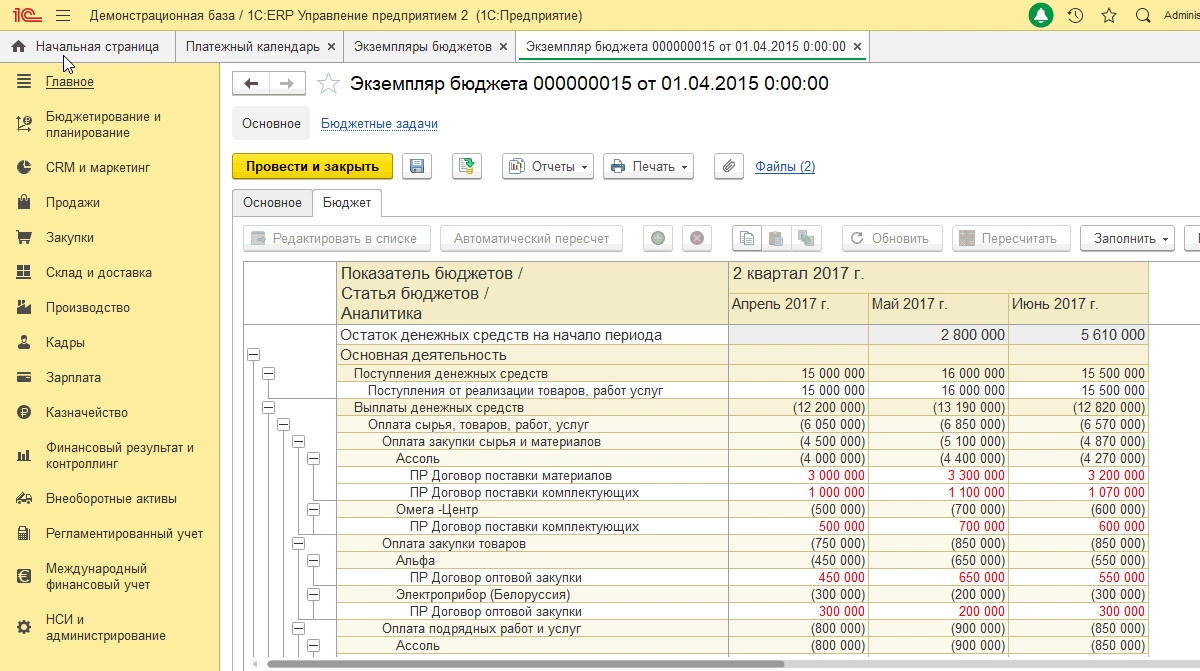This screenshot has width=1200, height=671.
Task: Open attached files via the paperclip icon
Action: pos(728,167)
